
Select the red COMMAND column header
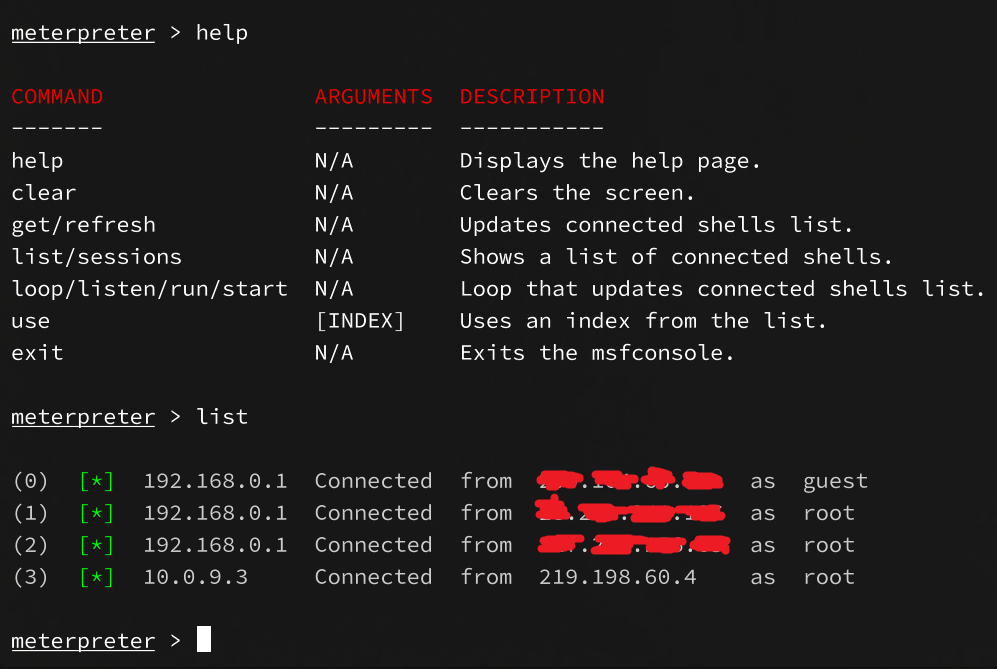[57, 97]
